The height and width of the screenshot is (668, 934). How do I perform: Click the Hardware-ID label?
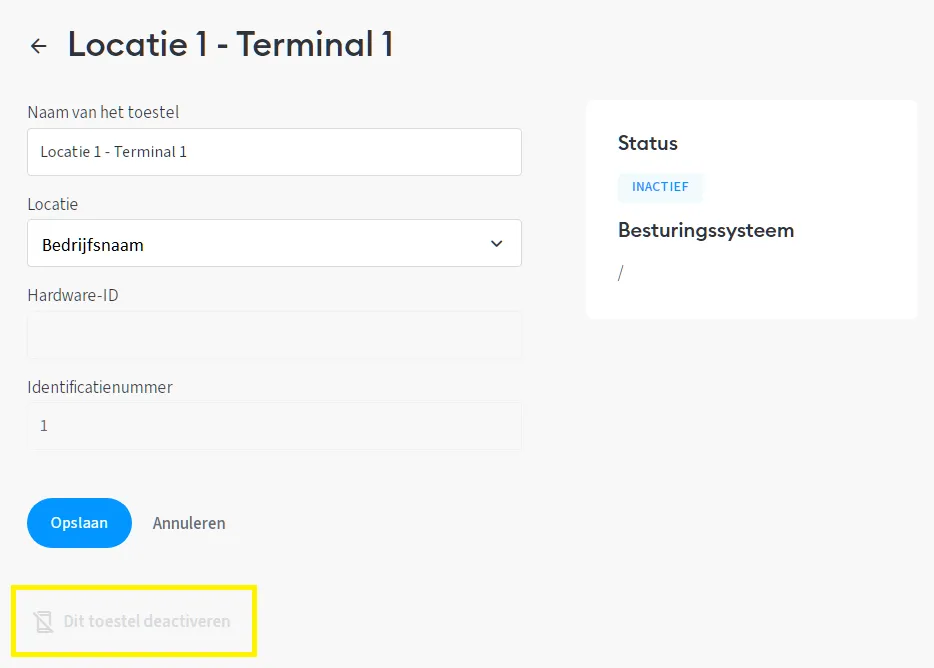[73, 295]
